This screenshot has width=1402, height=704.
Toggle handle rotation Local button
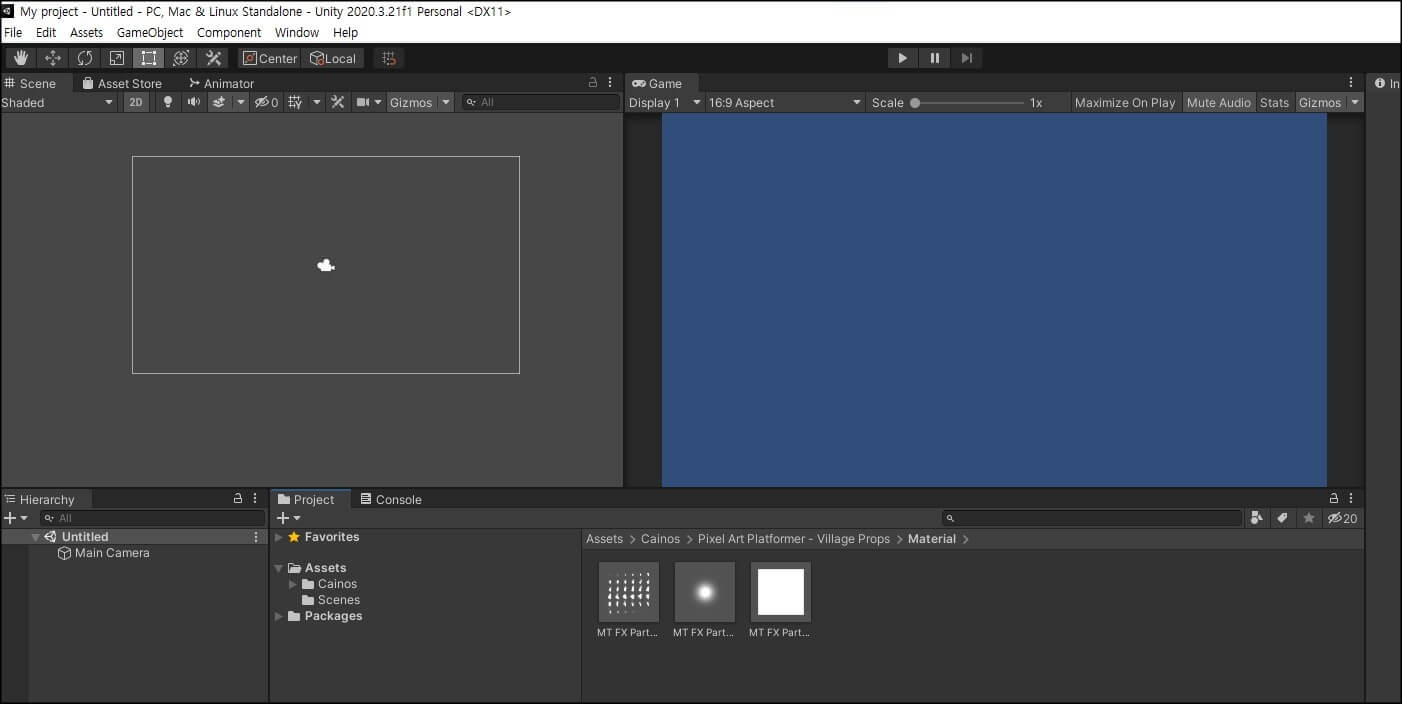pos(333,58)
